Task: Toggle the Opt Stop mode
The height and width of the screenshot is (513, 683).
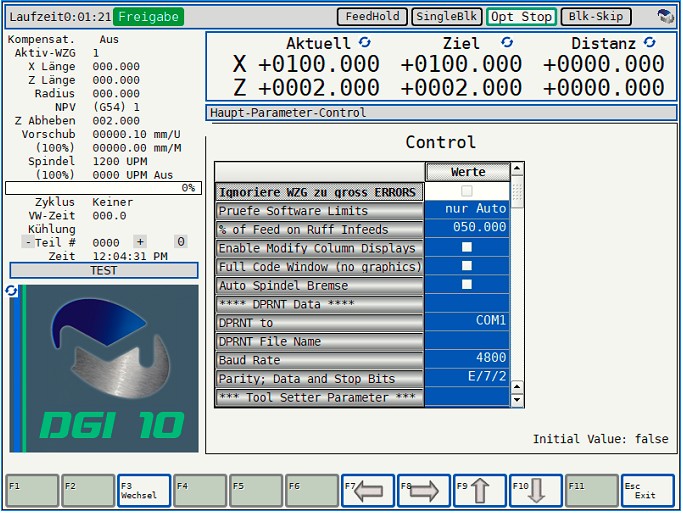Action: click(x=521, y=17)
